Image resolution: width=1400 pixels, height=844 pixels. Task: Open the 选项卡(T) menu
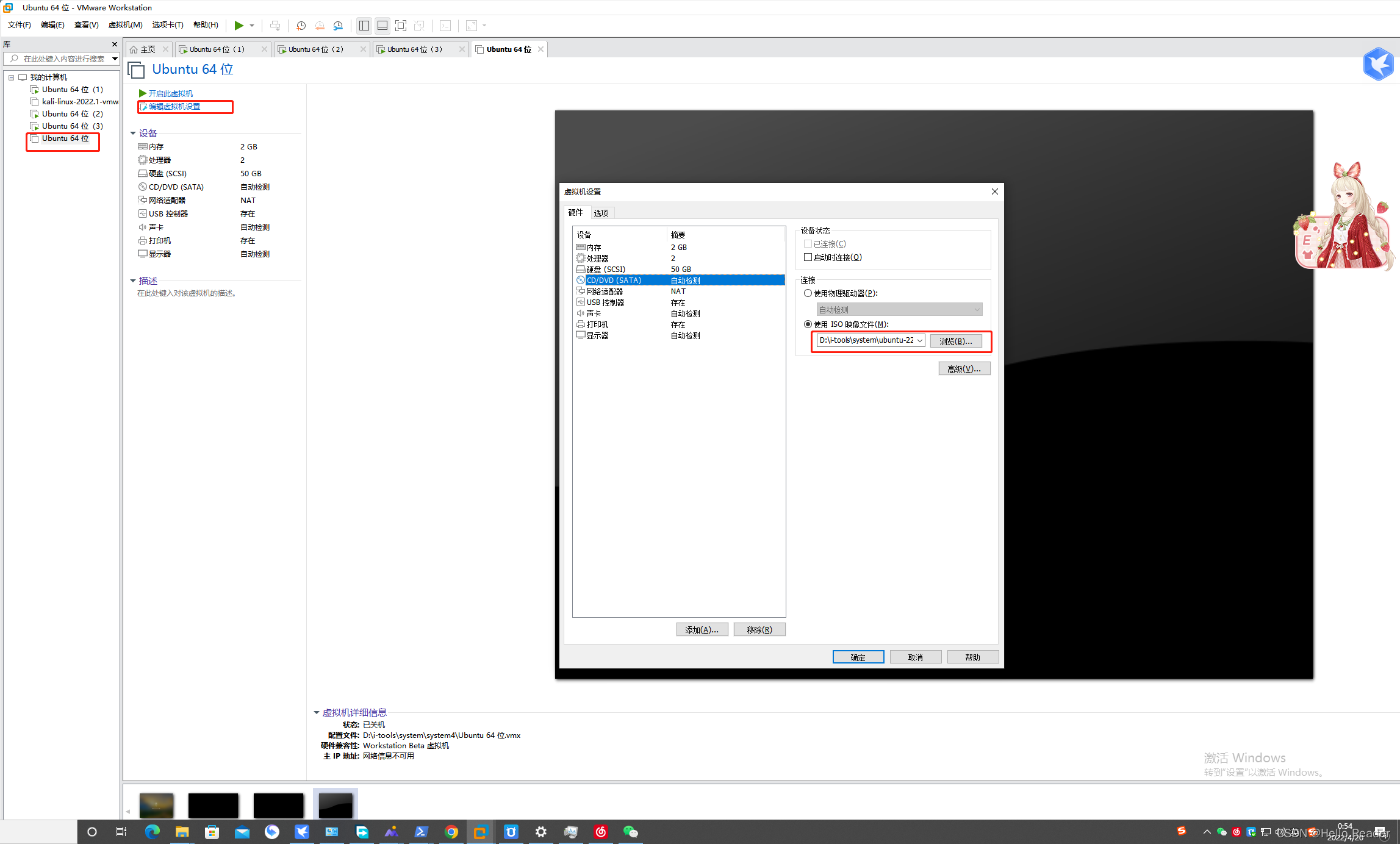(x=168, y=25)
